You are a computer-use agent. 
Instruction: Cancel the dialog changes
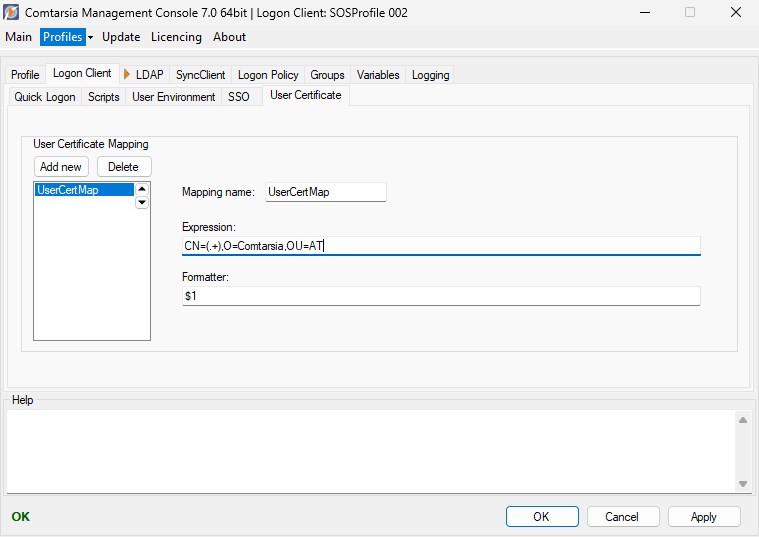(621, 517)
